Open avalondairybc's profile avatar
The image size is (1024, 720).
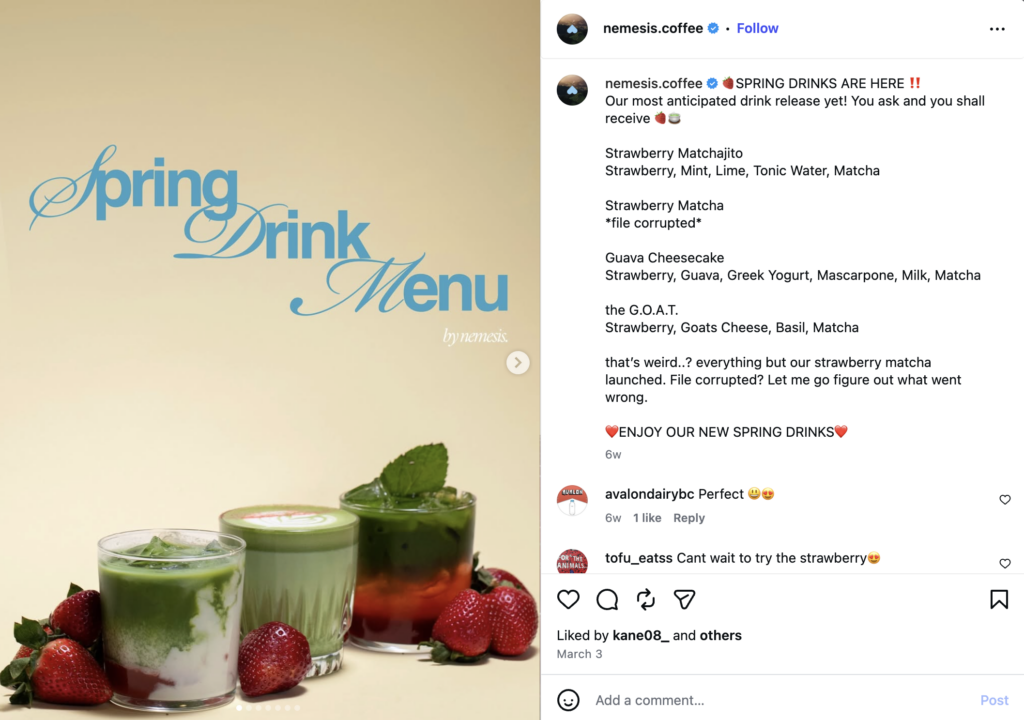(572, 501)
